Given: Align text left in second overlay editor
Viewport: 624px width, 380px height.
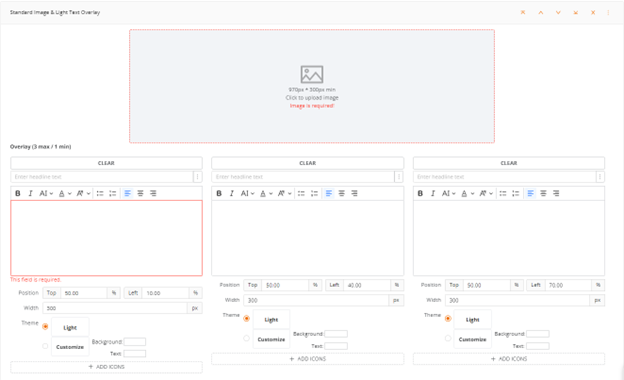Looking at the screenshot, I should tap(329, 193).
